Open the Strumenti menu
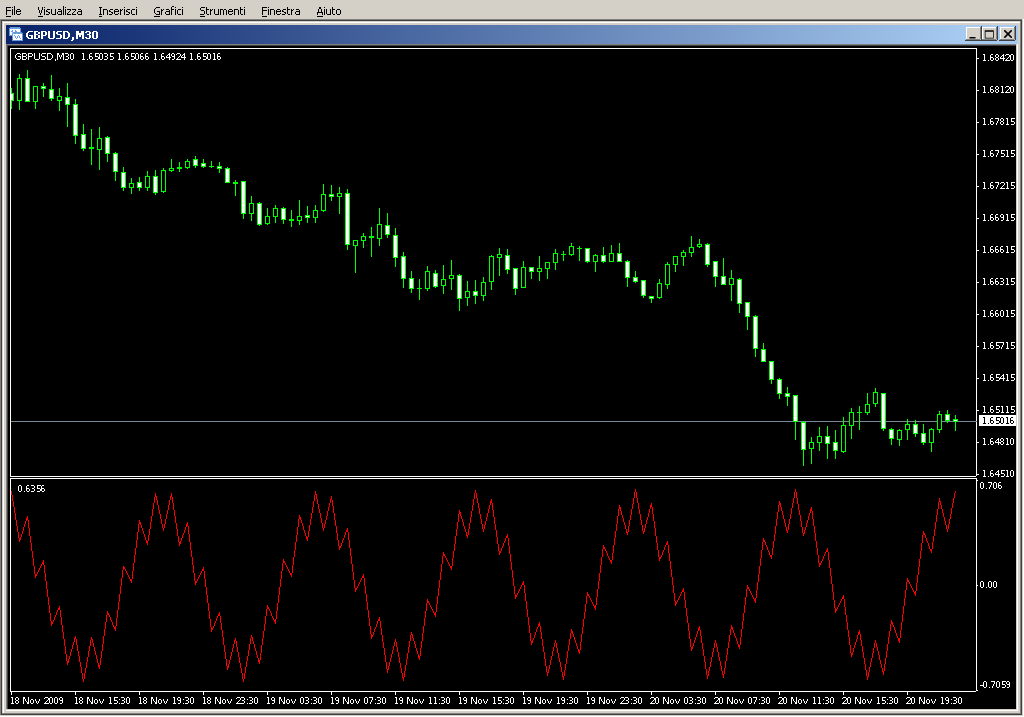Image resolution: width=1024 pixels, height=717 pixels. [x=222, y=11]
